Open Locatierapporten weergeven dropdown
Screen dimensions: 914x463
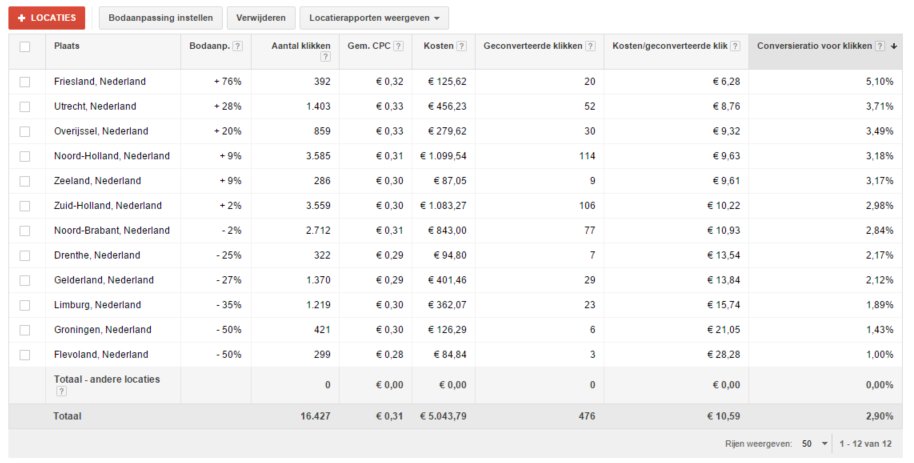click(x=374, y=18)
